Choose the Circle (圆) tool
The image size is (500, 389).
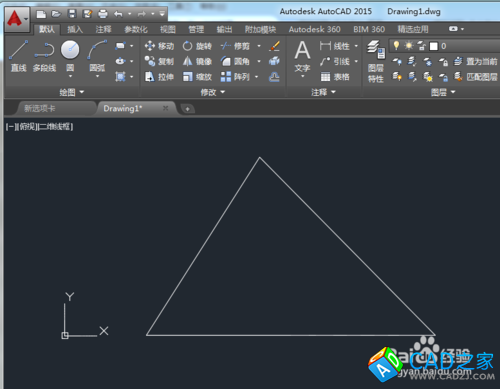pyautogui.click(x=70, y=57)
